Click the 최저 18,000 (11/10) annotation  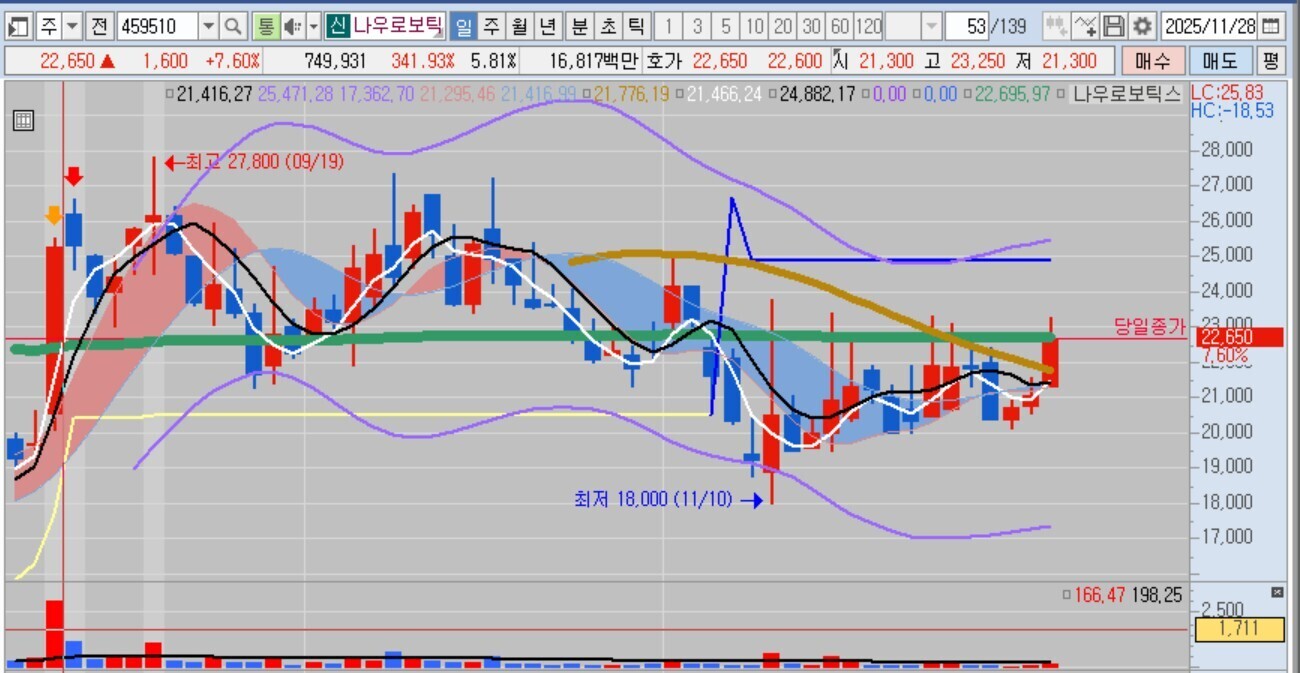pos(668,498)
